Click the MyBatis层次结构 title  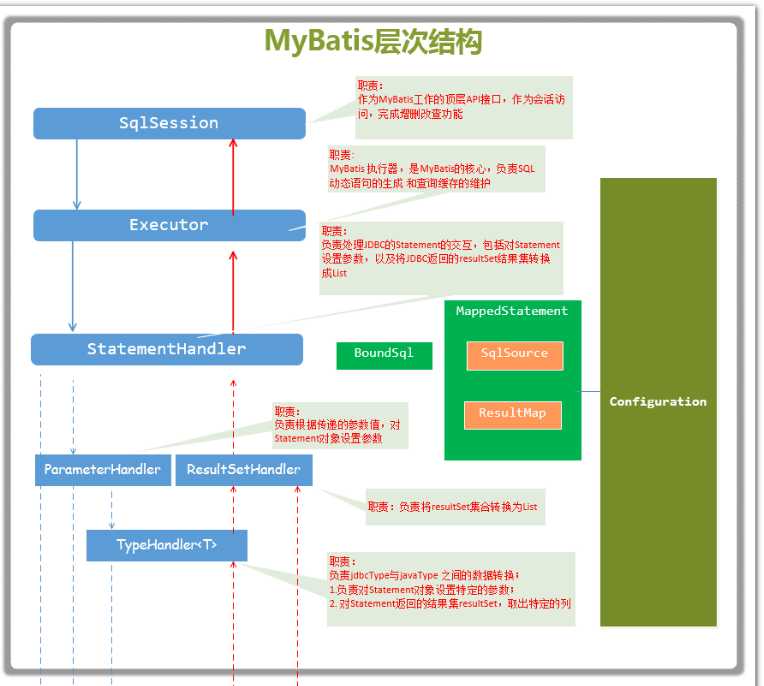click(373, 41)
